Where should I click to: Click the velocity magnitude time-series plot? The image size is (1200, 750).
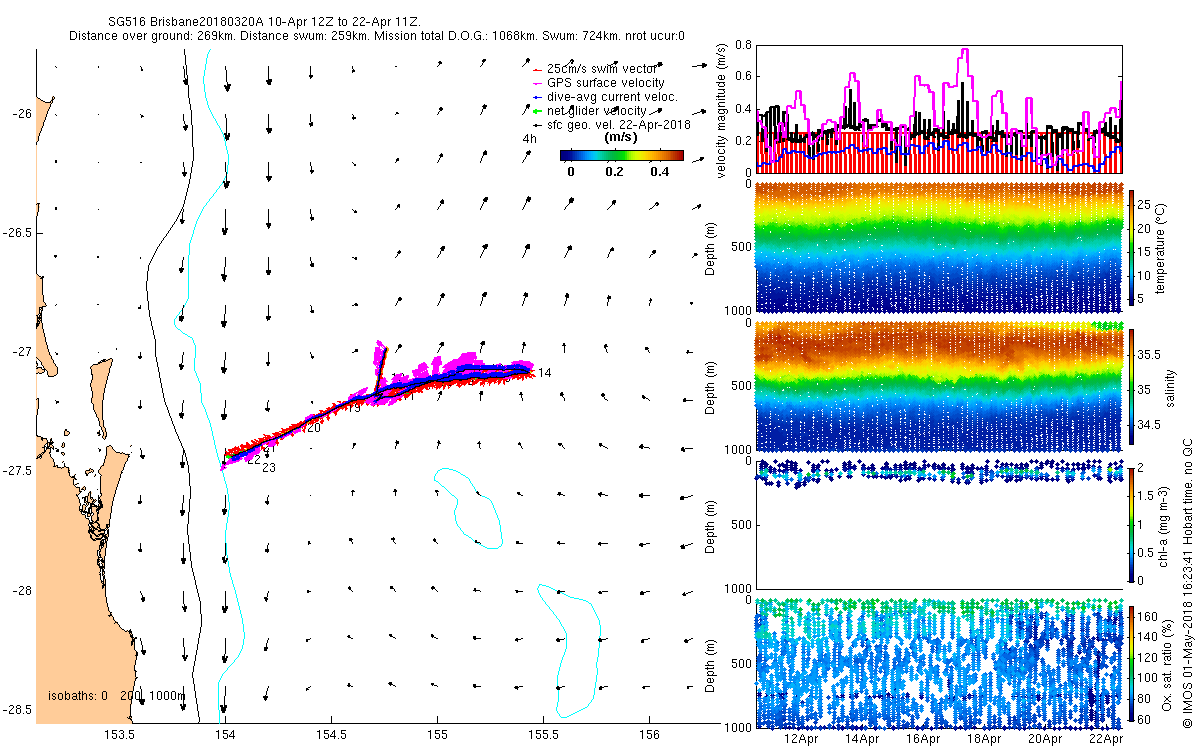[940, 108]
